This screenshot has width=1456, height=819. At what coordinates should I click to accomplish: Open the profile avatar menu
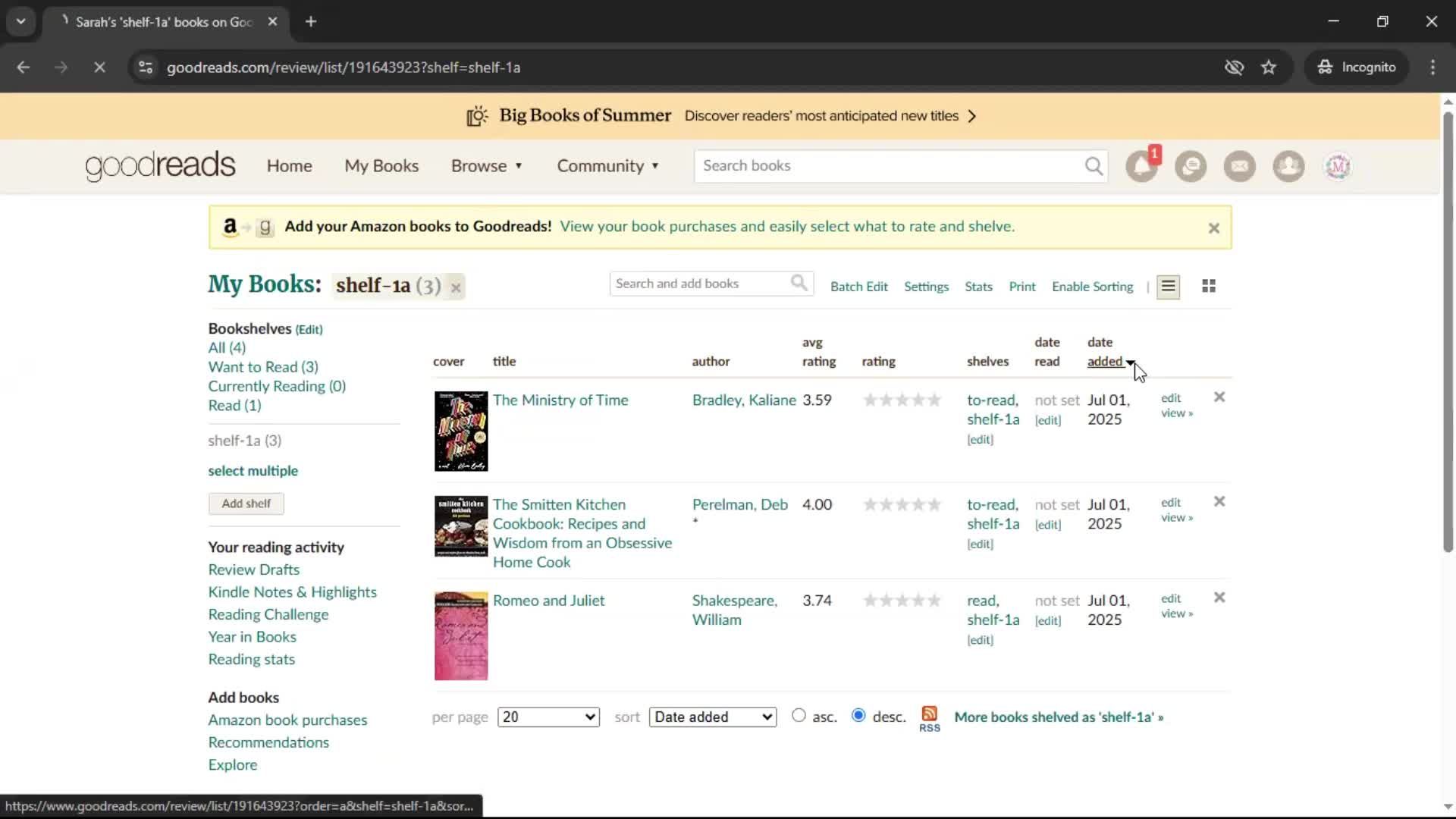(1338, 166)
